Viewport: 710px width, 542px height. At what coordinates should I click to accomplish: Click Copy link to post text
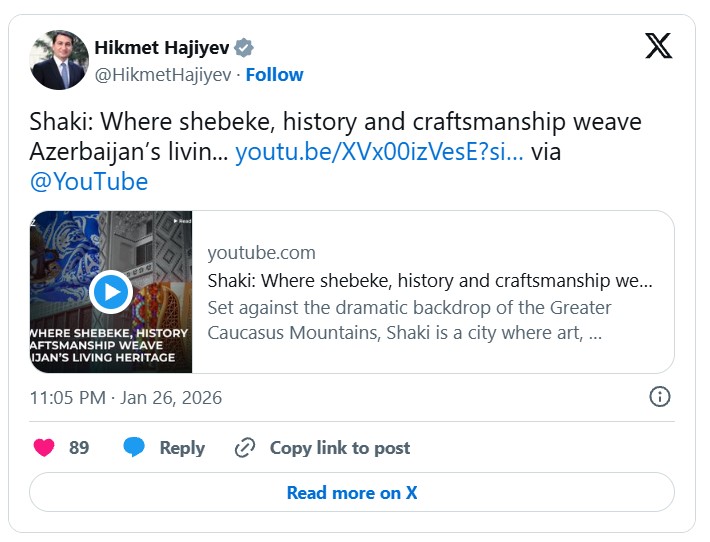click(x=340, y=448)
